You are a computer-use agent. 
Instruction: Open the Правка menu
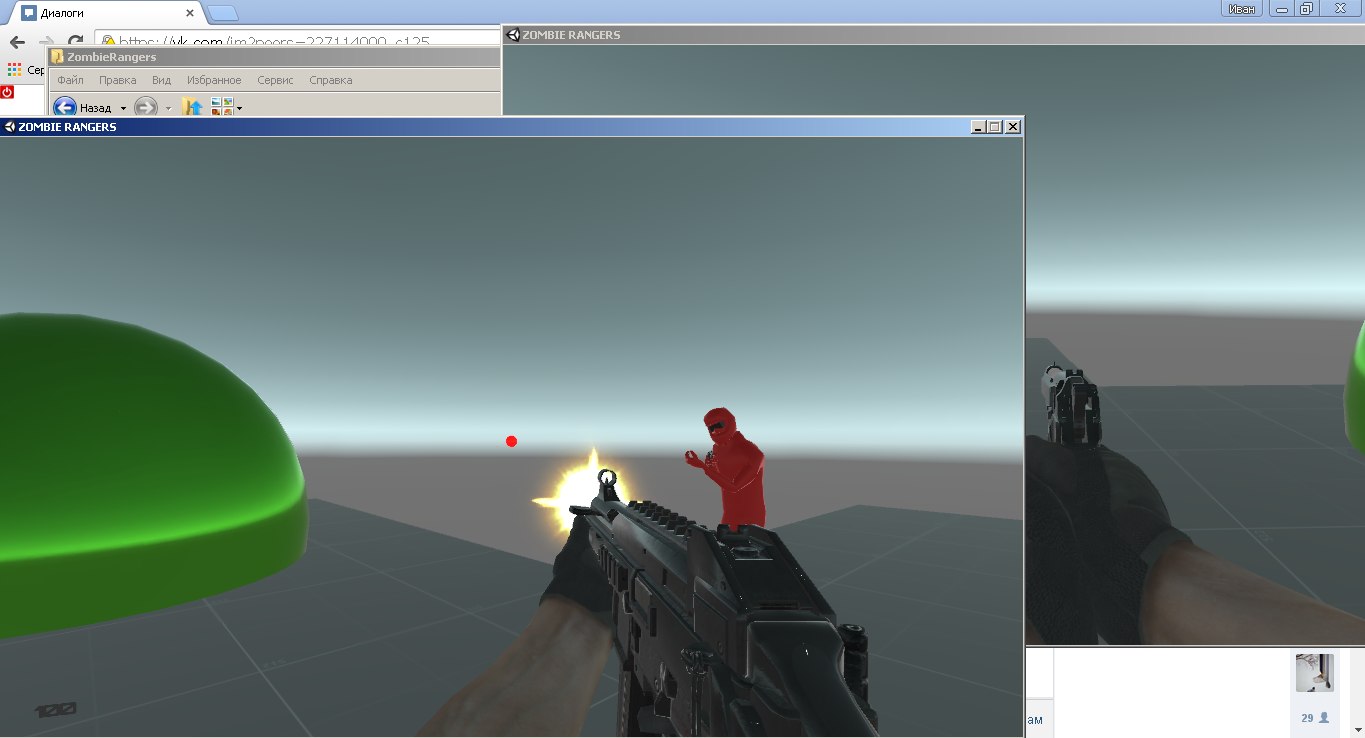click(117, 80)
